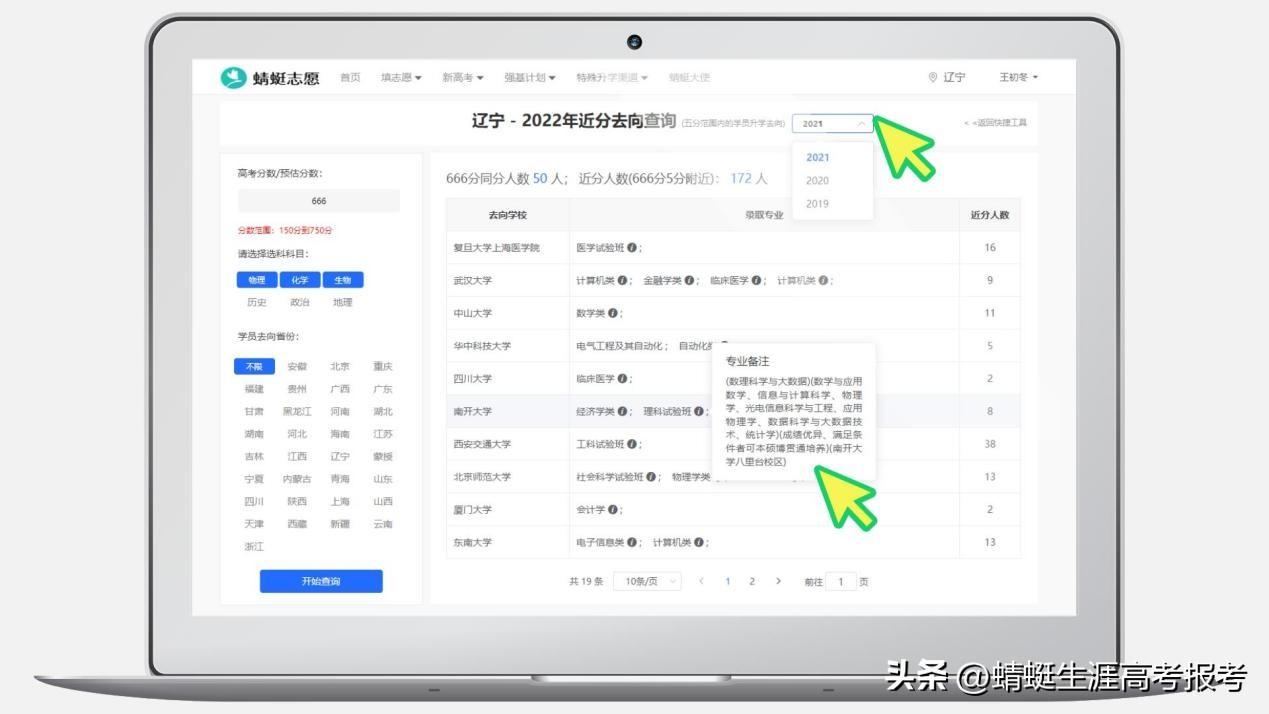Deselect the 化学 subject

click(x=300, y=281)
